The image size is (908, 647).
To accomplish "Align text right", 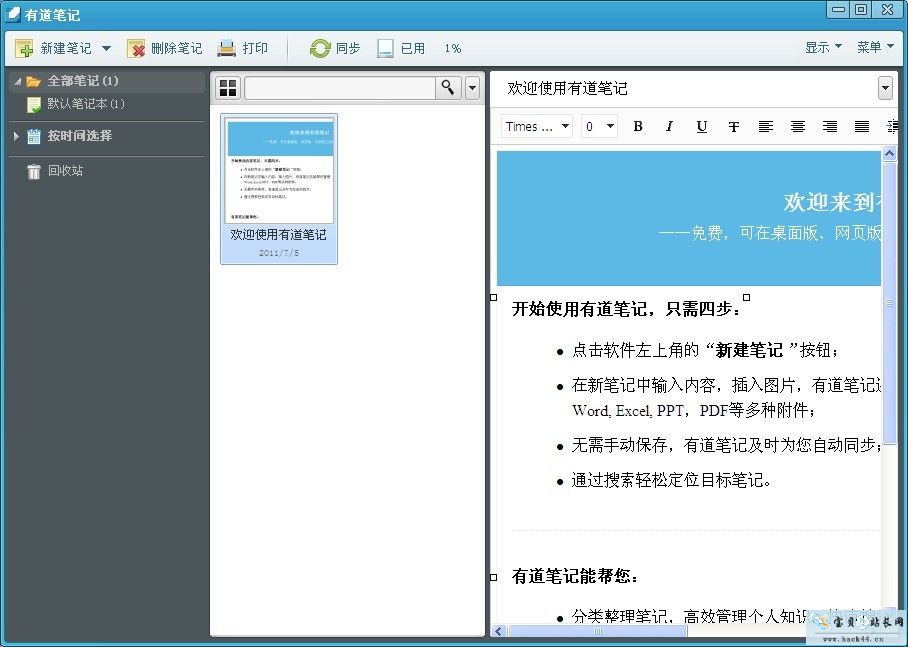I will (x=829, y=126).
